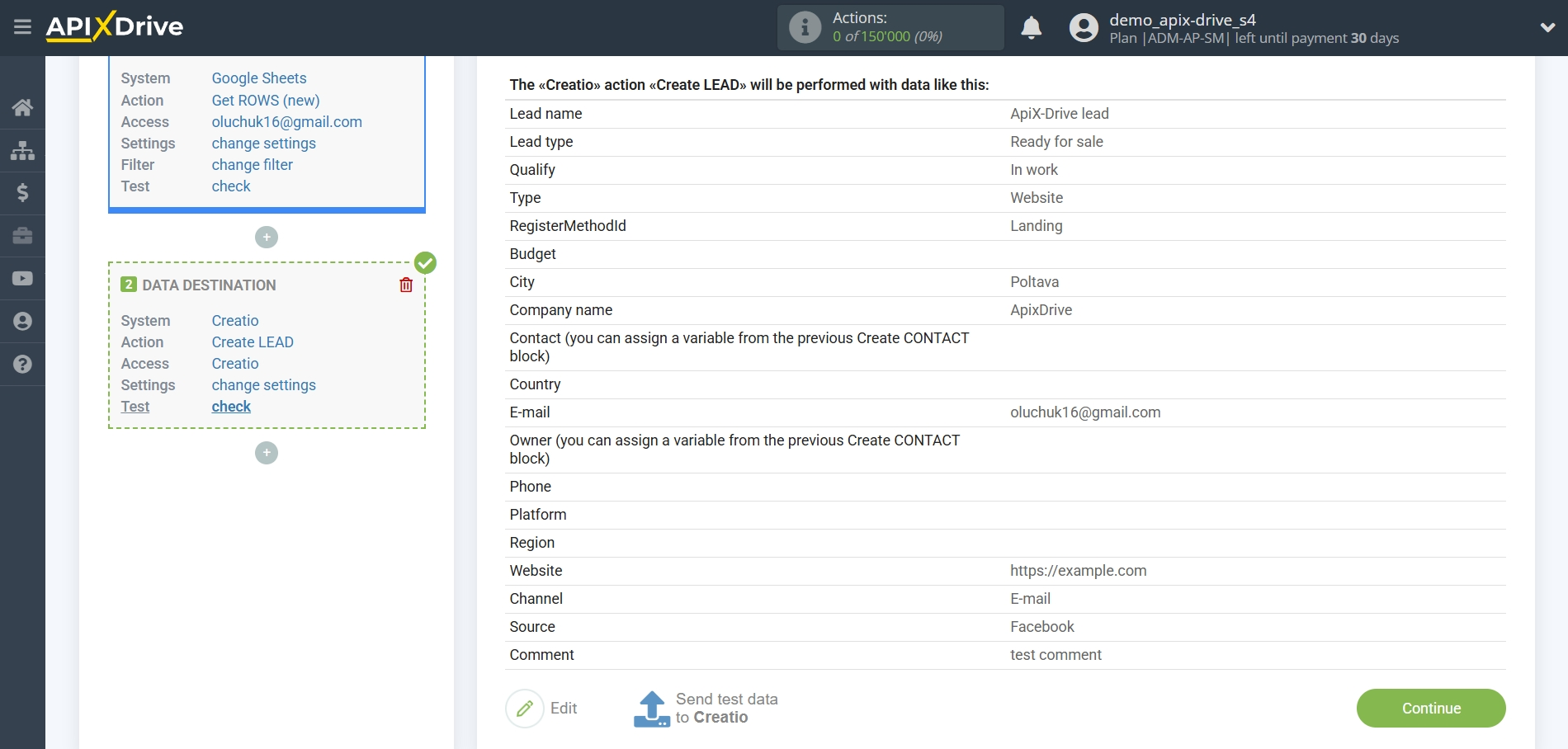This screenshot has height=749, width=1568.
Task: Click the Actions info icon in header
Action: click(x=805, y=27)
